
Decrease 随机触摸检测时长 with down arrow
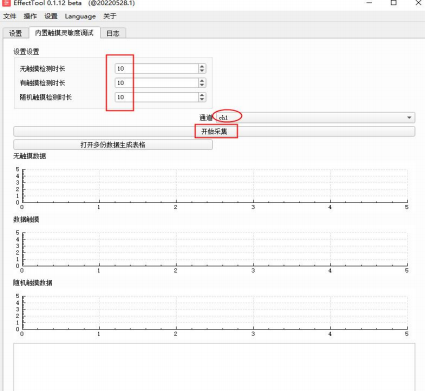pyautogui.click(x=202, y=99)
